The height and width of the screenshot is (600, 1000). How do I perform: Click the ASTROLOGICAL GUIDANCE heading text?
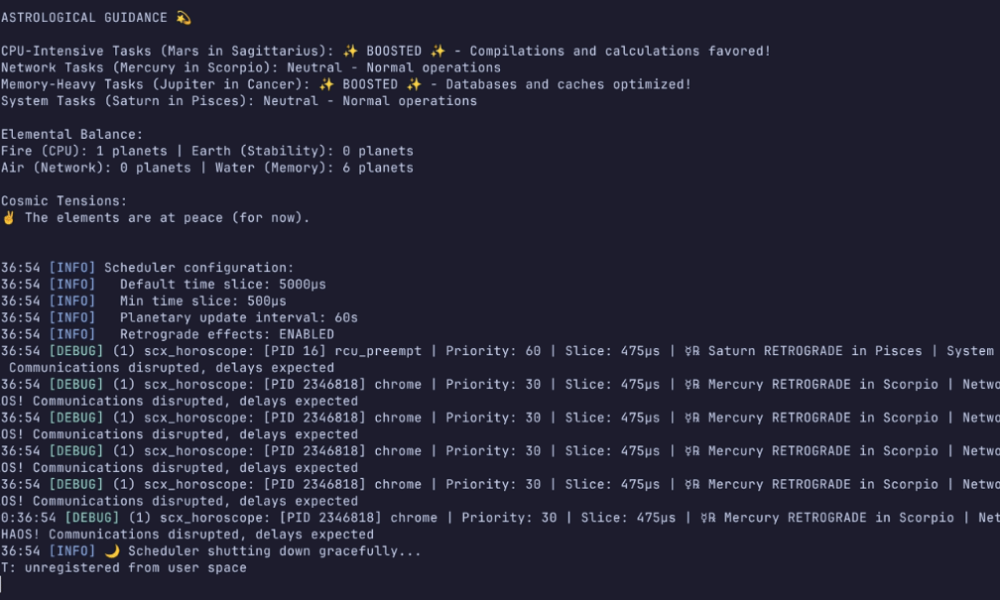84,18
